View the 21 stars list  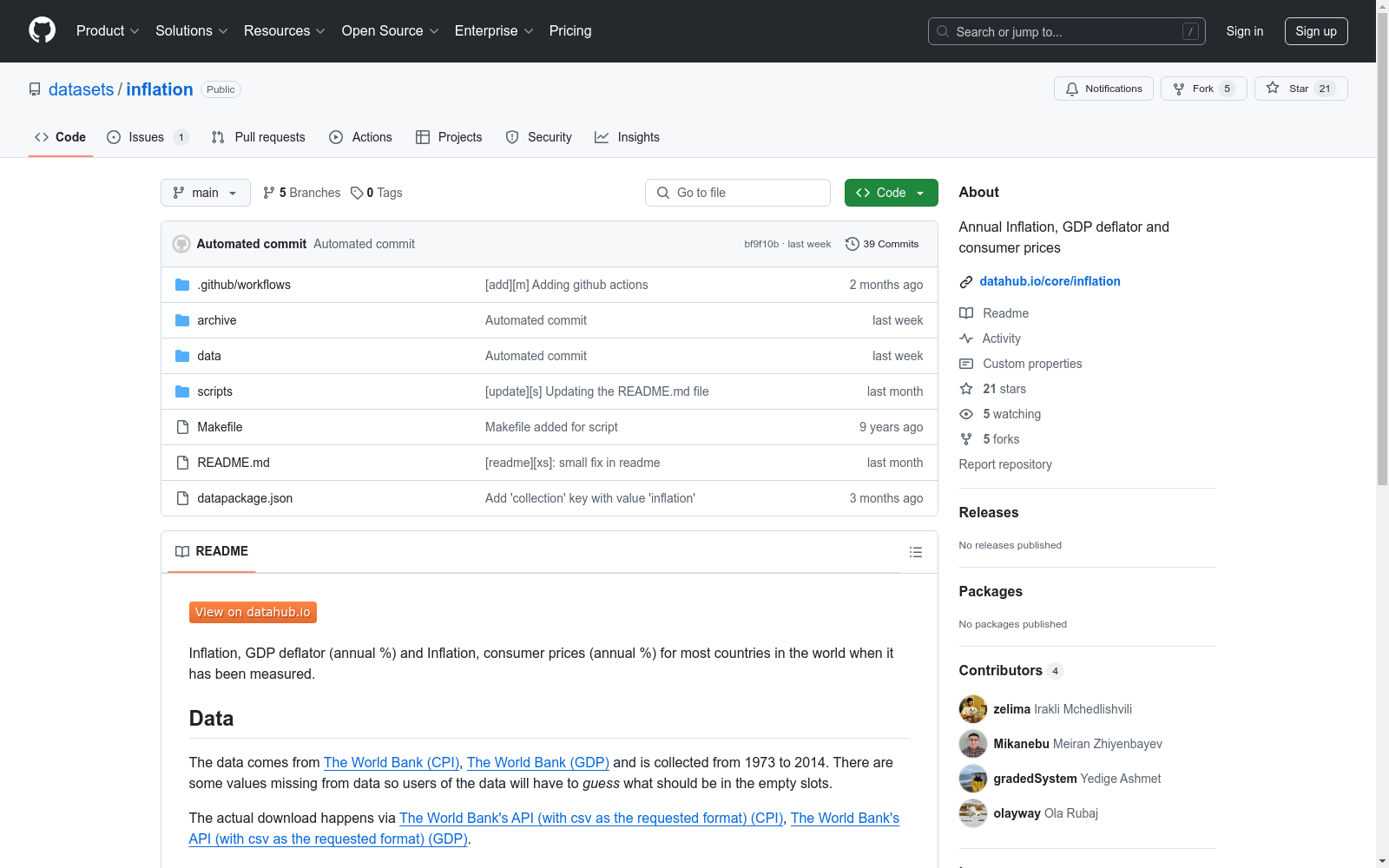[993, 389]
